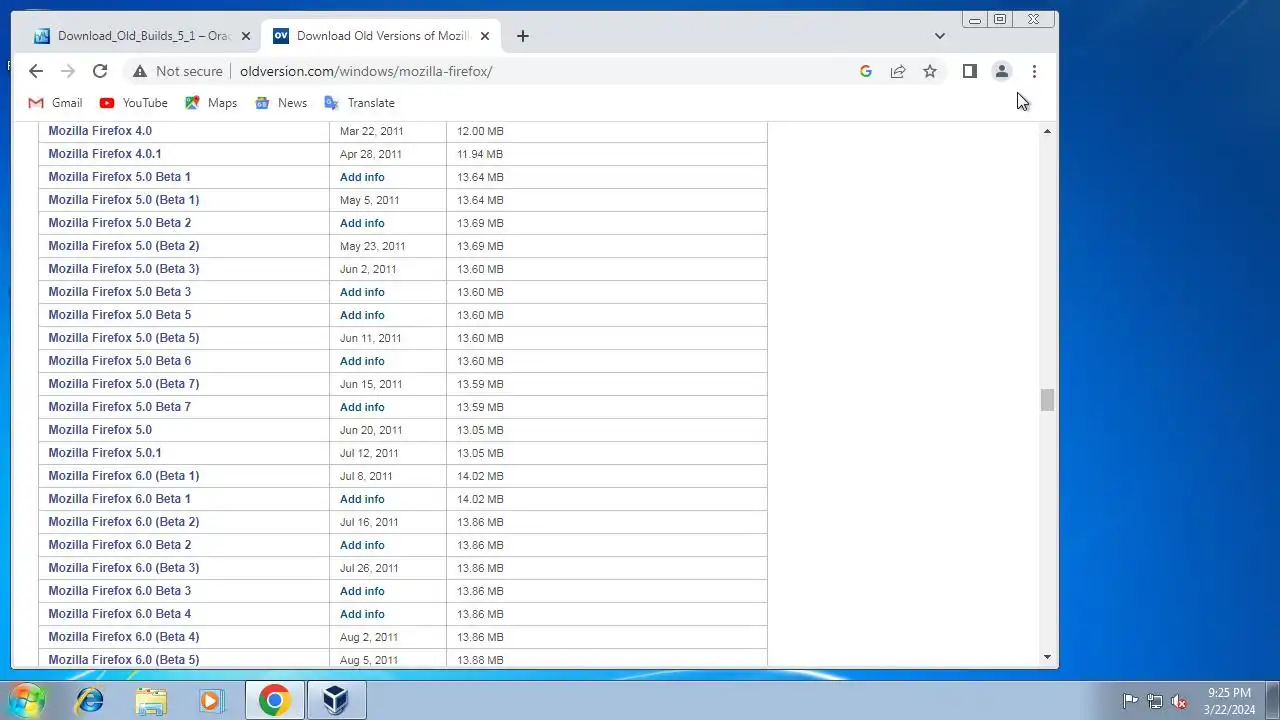Click Add info for Firefox 5.0 Beta 1

pyautogui.click(x=362, y=177)
